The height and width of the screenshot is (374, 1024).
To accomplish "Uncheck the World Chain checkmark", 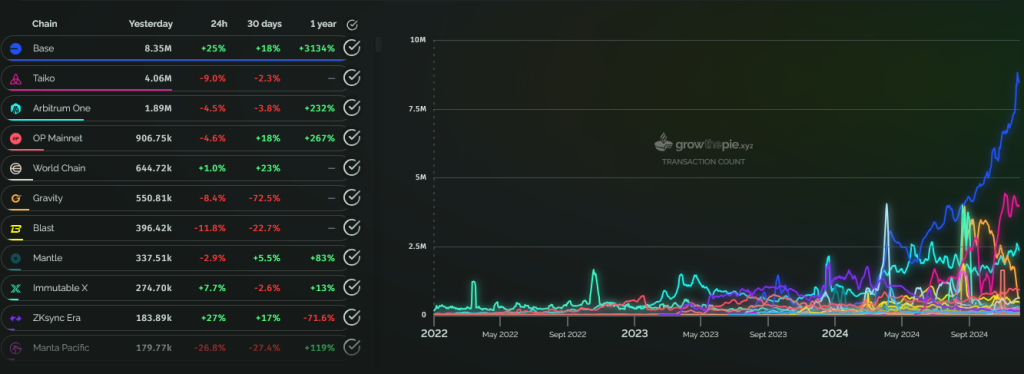I will [352, 168].
